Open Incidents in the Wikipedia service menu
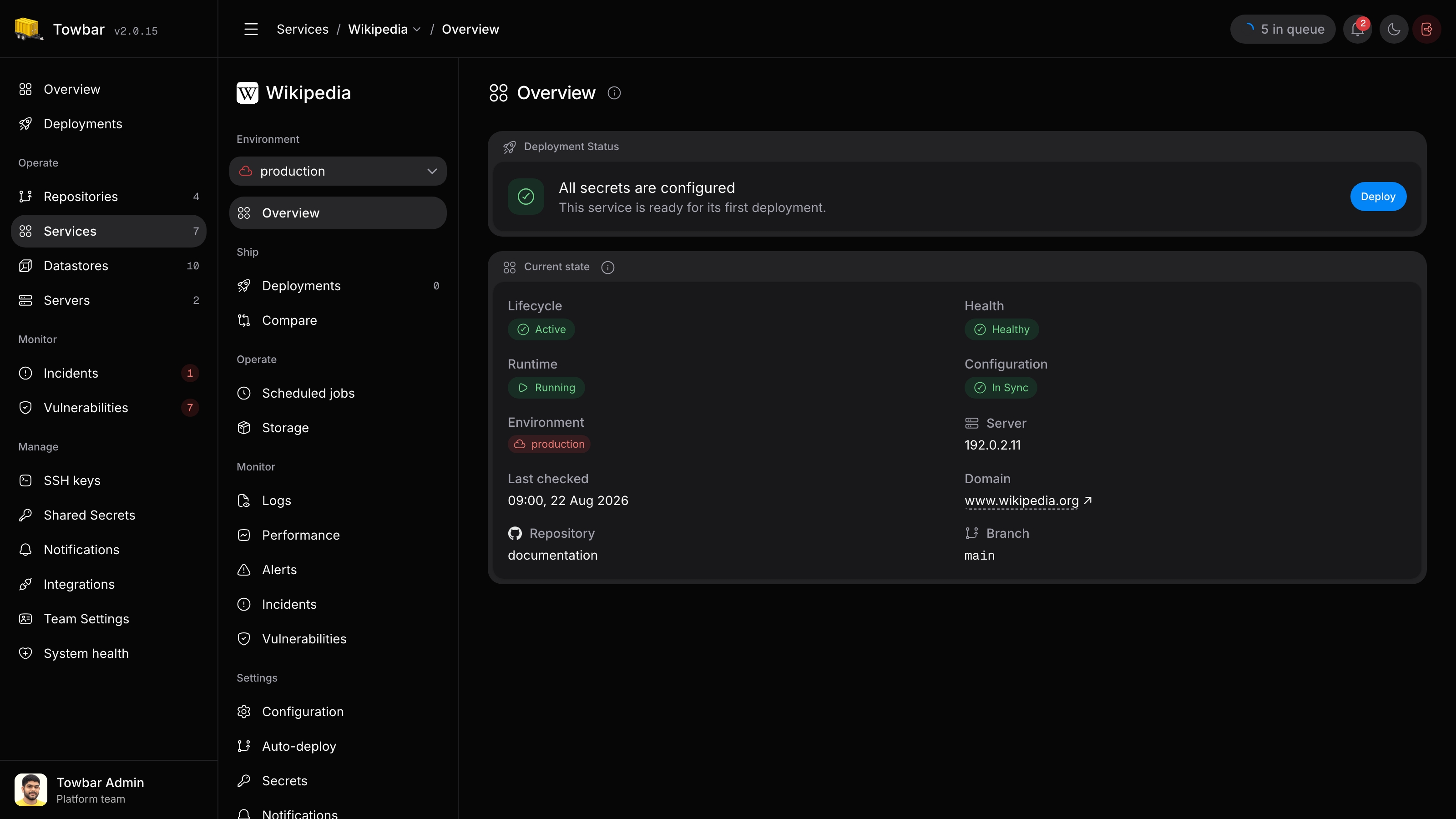Screen dimensions: 1456x819 338,604
